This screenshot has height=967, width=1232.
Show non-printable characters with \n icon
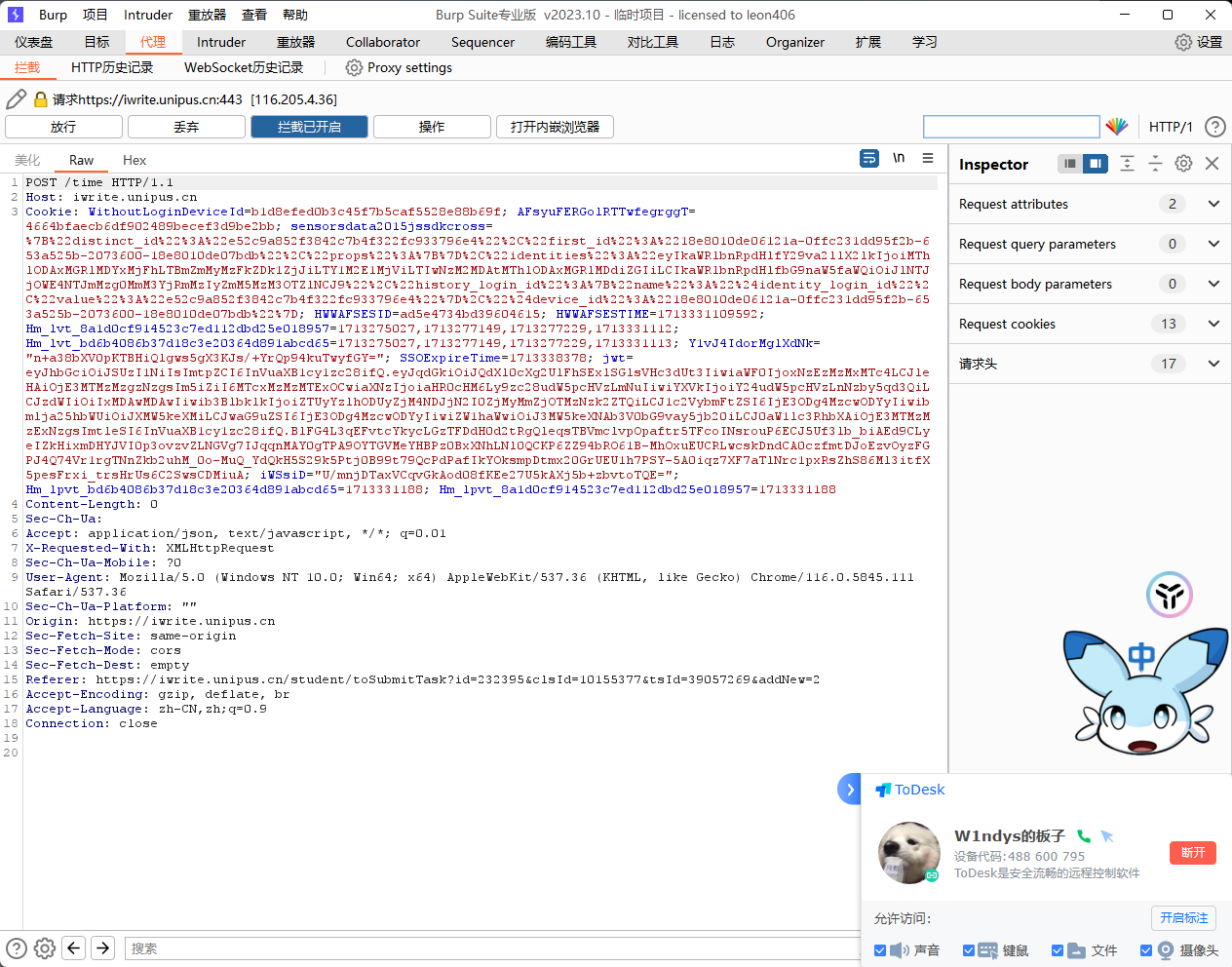tap(899, 159)
